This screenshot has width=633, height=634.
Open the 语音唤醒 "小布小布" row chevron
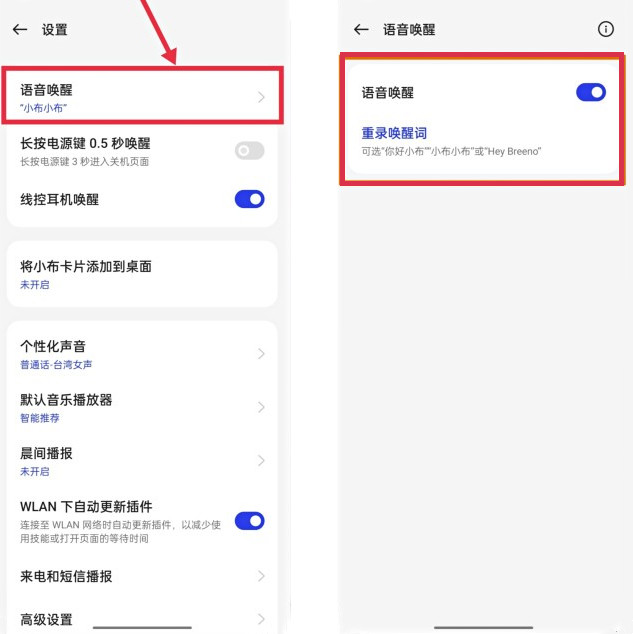pyautogui.click(x=261, y=97)
